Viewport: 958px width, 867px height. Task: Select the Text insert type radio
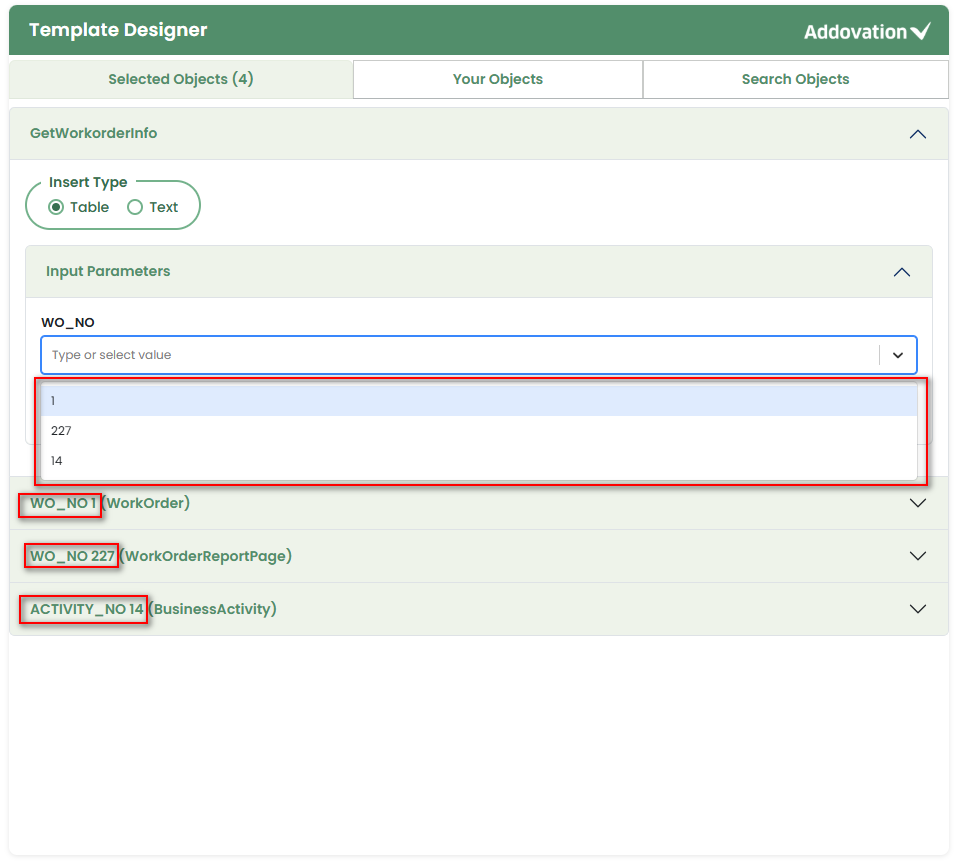[x=135, y=208]
